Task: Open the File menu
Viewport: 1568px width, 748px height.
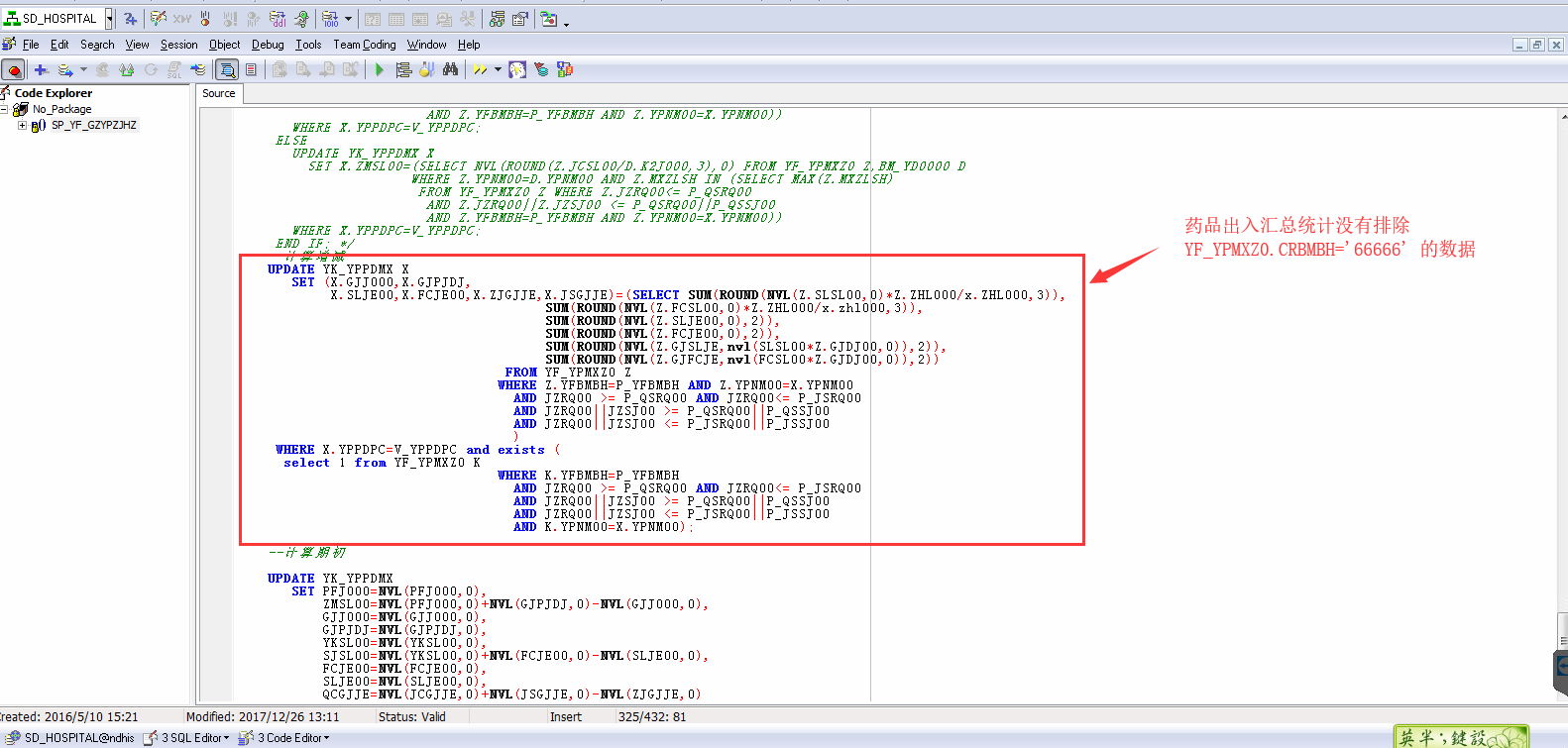Action: pyautogui.click(x=31, y=45)
